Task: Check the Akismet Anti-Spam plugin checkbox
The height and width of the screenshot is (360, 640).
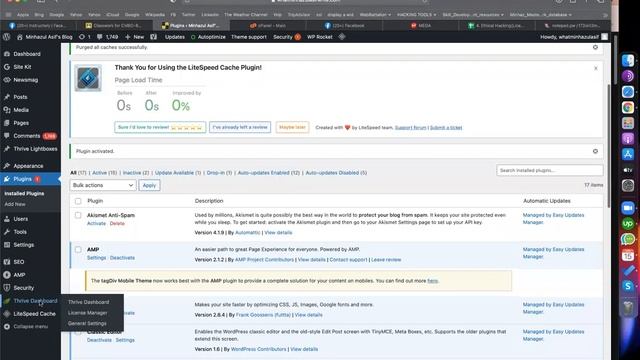Action: (x=78, y=215)
